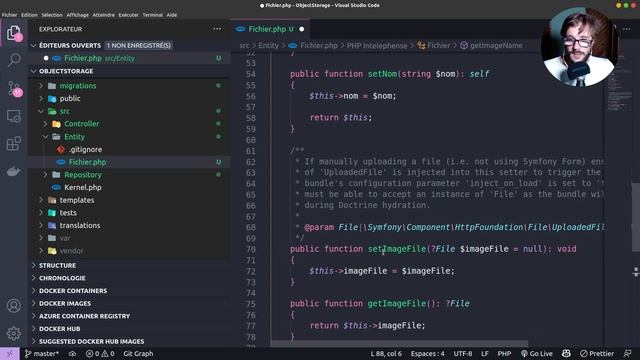
Task: Expand the Controller folder
Action: click(45, 124)
